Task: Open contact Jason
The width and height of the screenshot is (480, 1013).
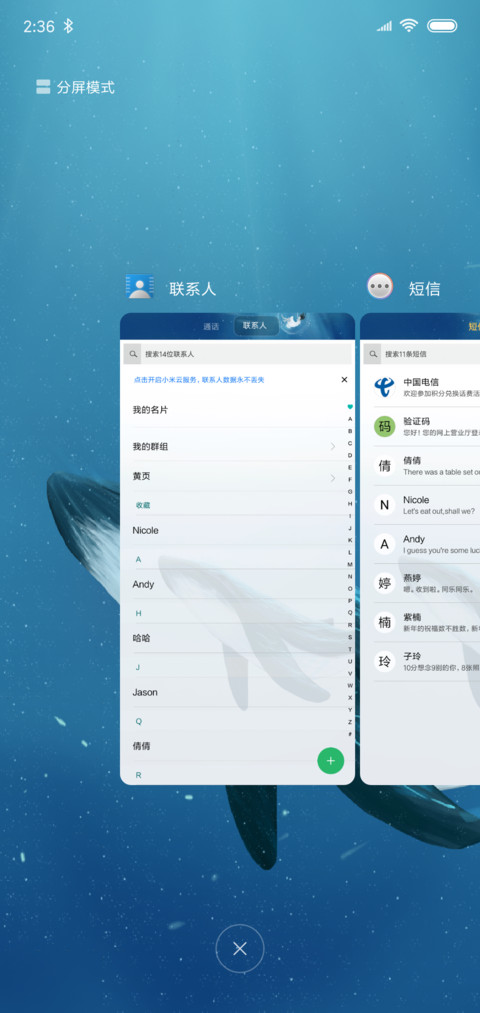Action: [145, 692]
